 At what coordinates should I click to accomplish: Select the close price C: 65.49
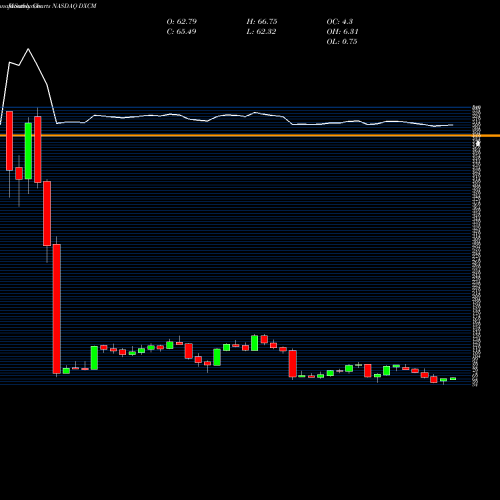[181, 32]
